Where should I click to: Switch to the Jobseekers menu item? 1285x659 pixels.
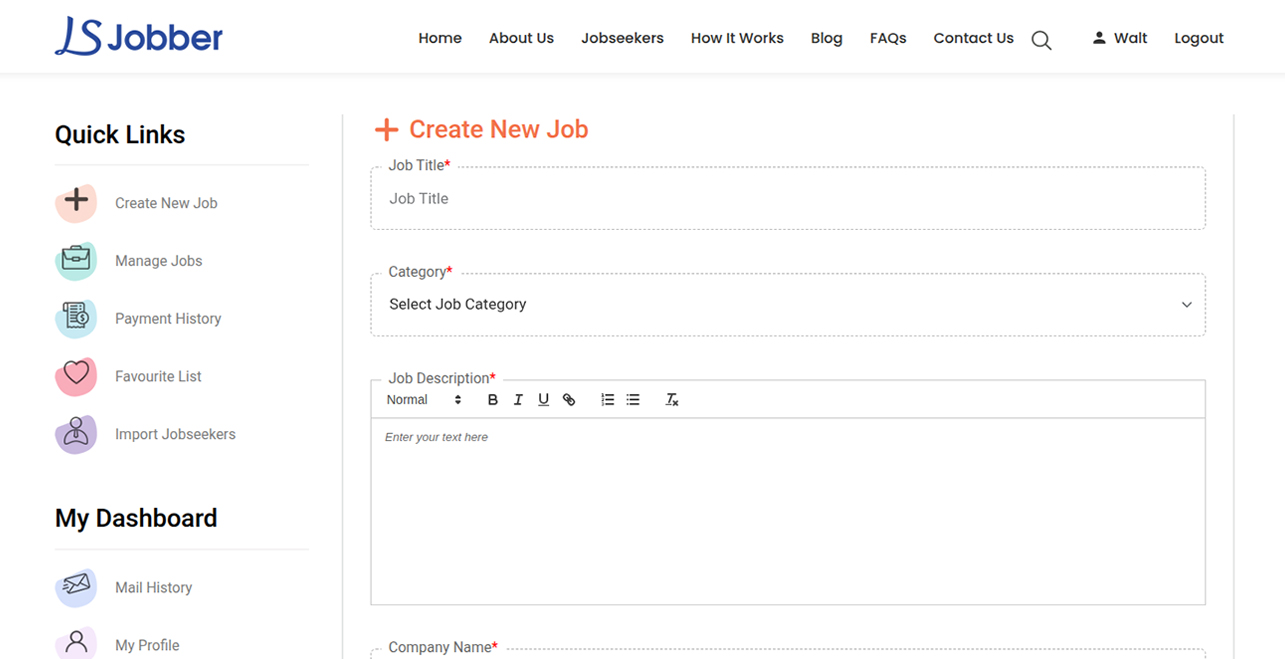tap(621, 37)
